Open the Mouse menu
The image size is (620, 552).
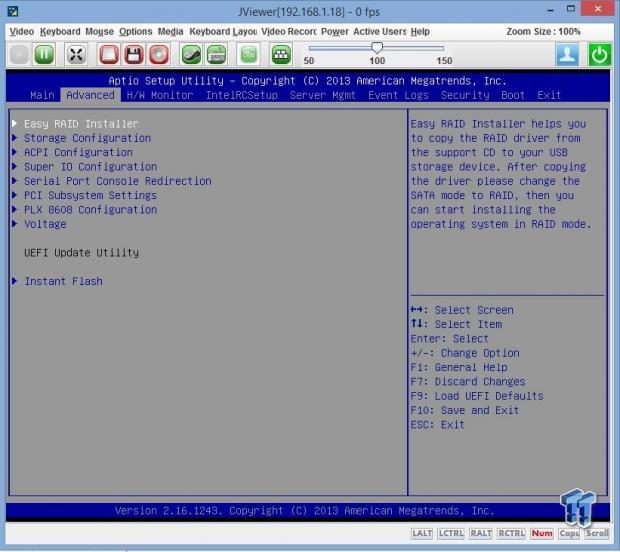100,31
